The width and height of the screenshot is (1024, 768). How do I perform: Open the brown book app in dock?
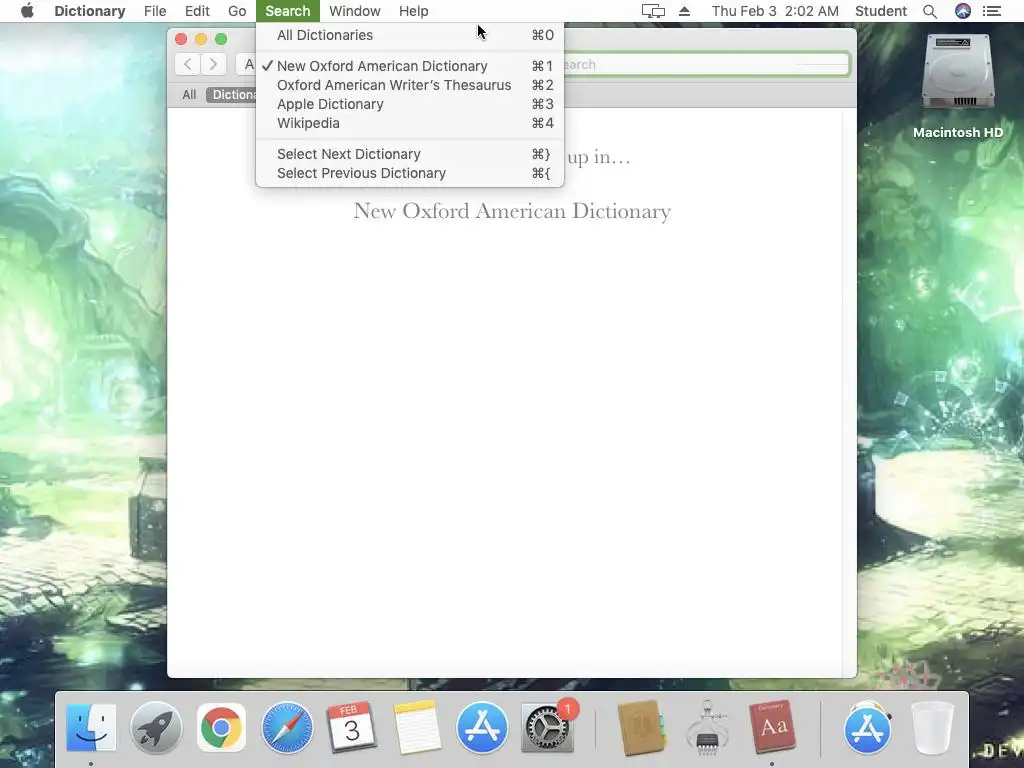click(641, 728)
